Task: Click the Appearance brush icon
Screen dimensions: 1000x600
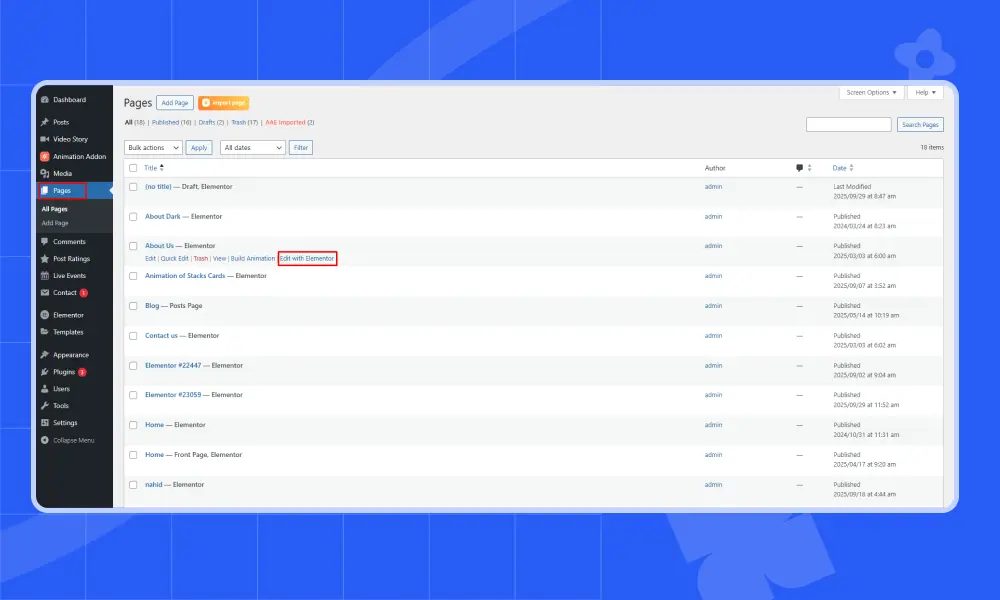Action: 45,355
